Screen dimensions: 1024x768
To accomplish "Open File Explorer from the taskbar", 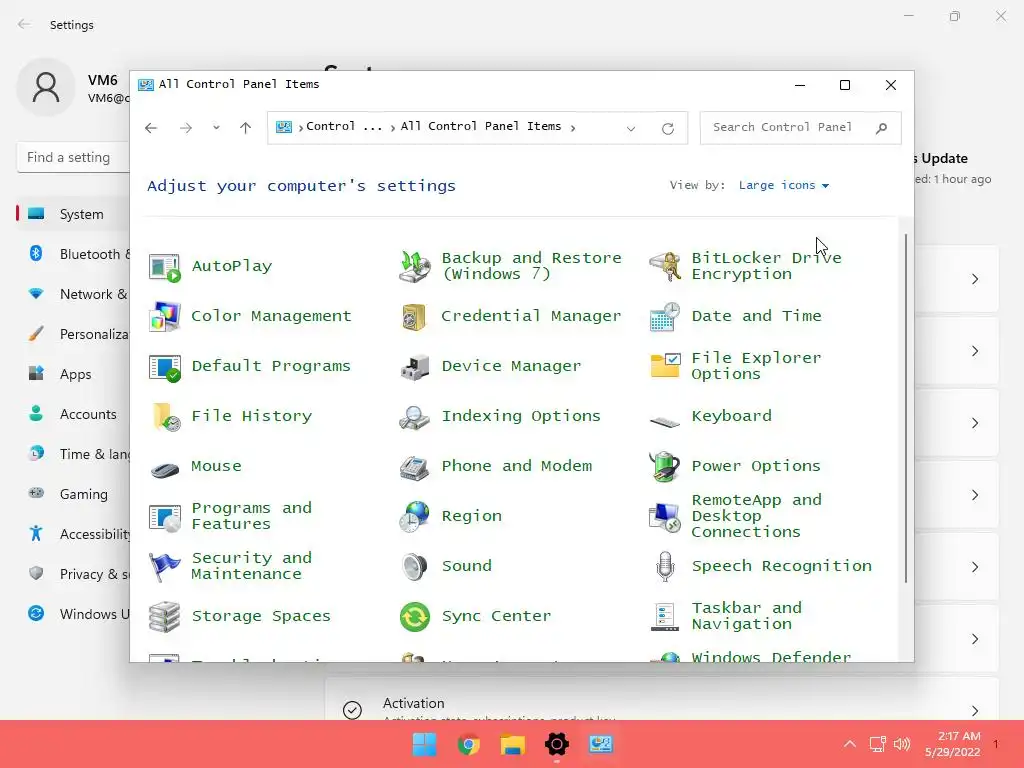I will point(513,744).
